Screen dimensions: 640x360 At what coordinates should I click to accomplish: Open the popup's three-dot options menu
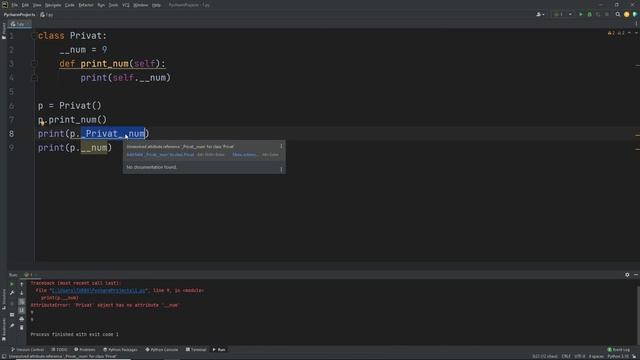coord(281,146)
